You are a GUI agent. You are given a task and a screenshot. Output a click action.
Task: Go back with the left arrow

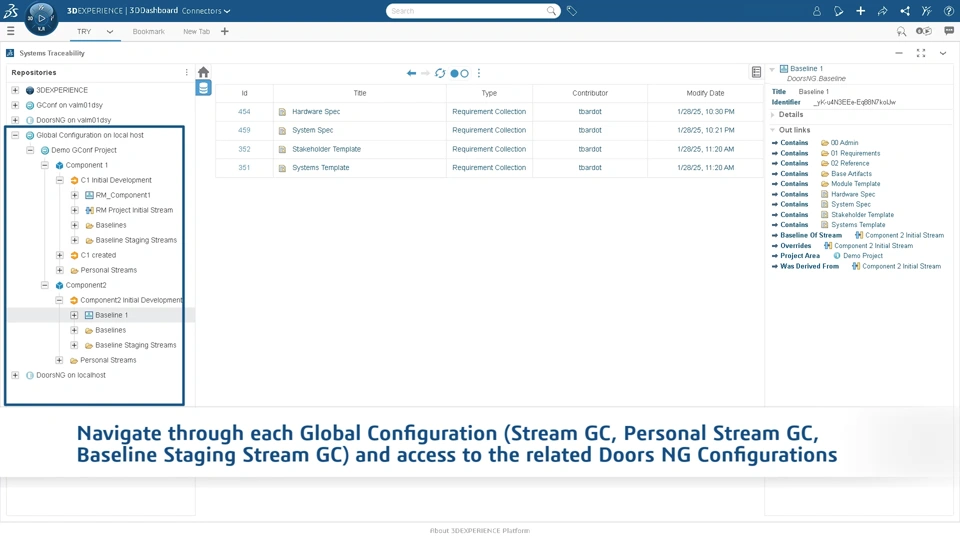[411, 73]
